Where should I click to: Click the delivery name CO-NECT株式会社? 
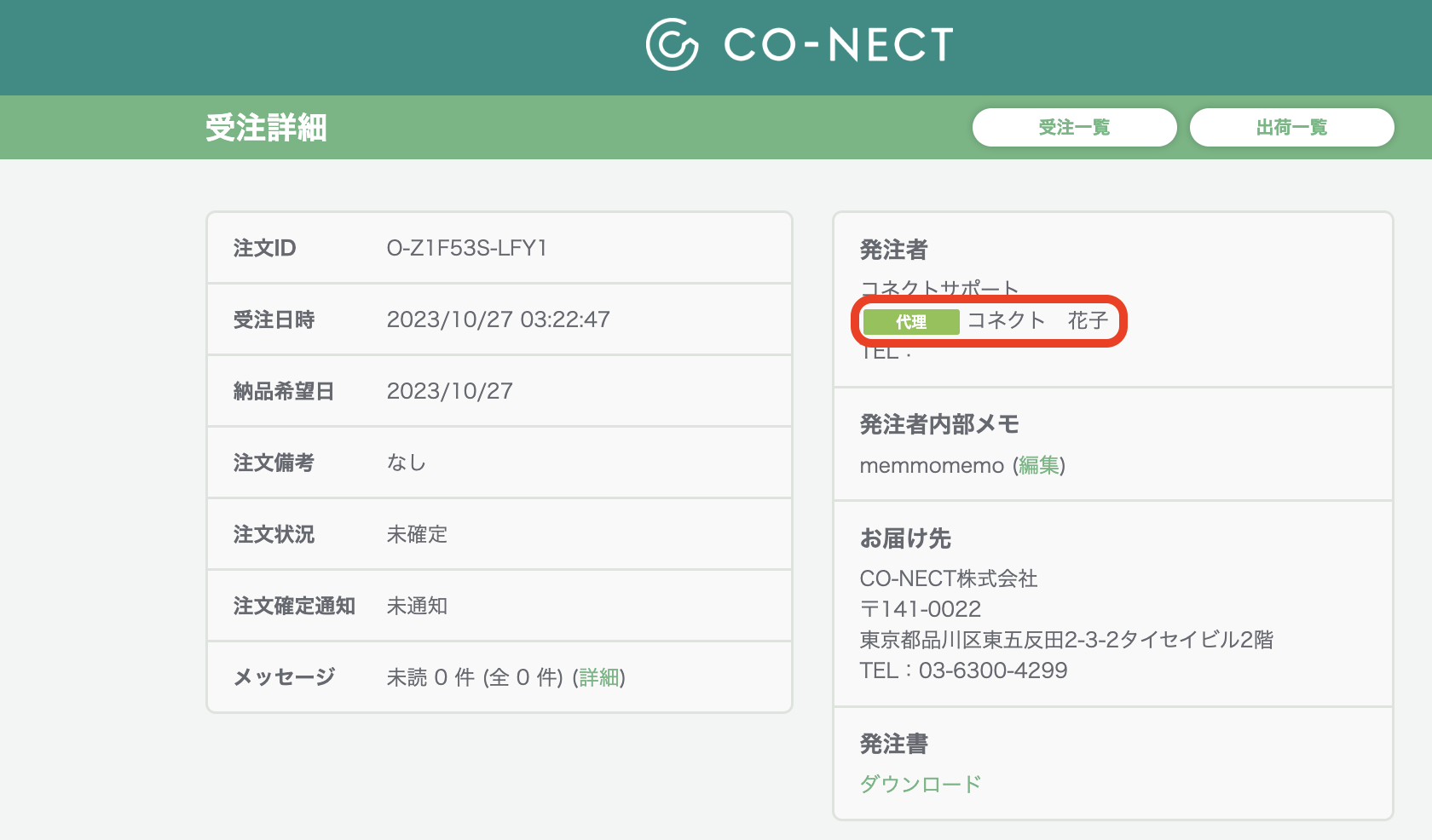click(x=949, y=578)
